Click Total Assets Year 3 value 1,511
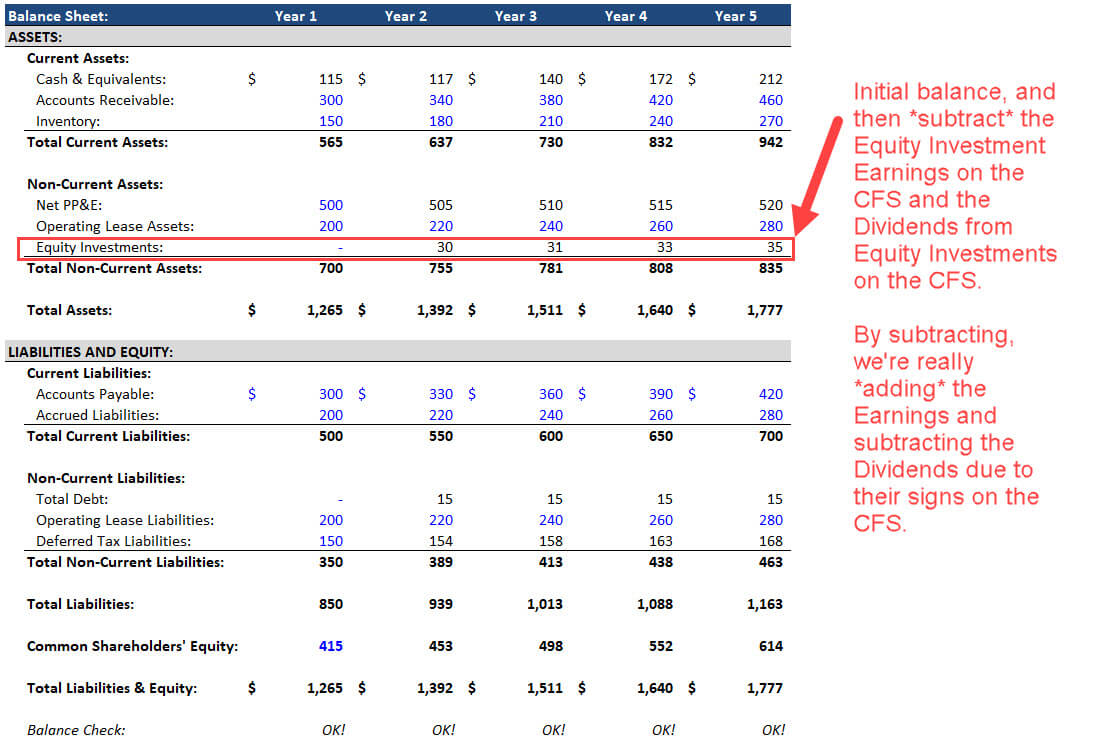The height and width of the screenshot is (744, 1104). tap(545, 310)
